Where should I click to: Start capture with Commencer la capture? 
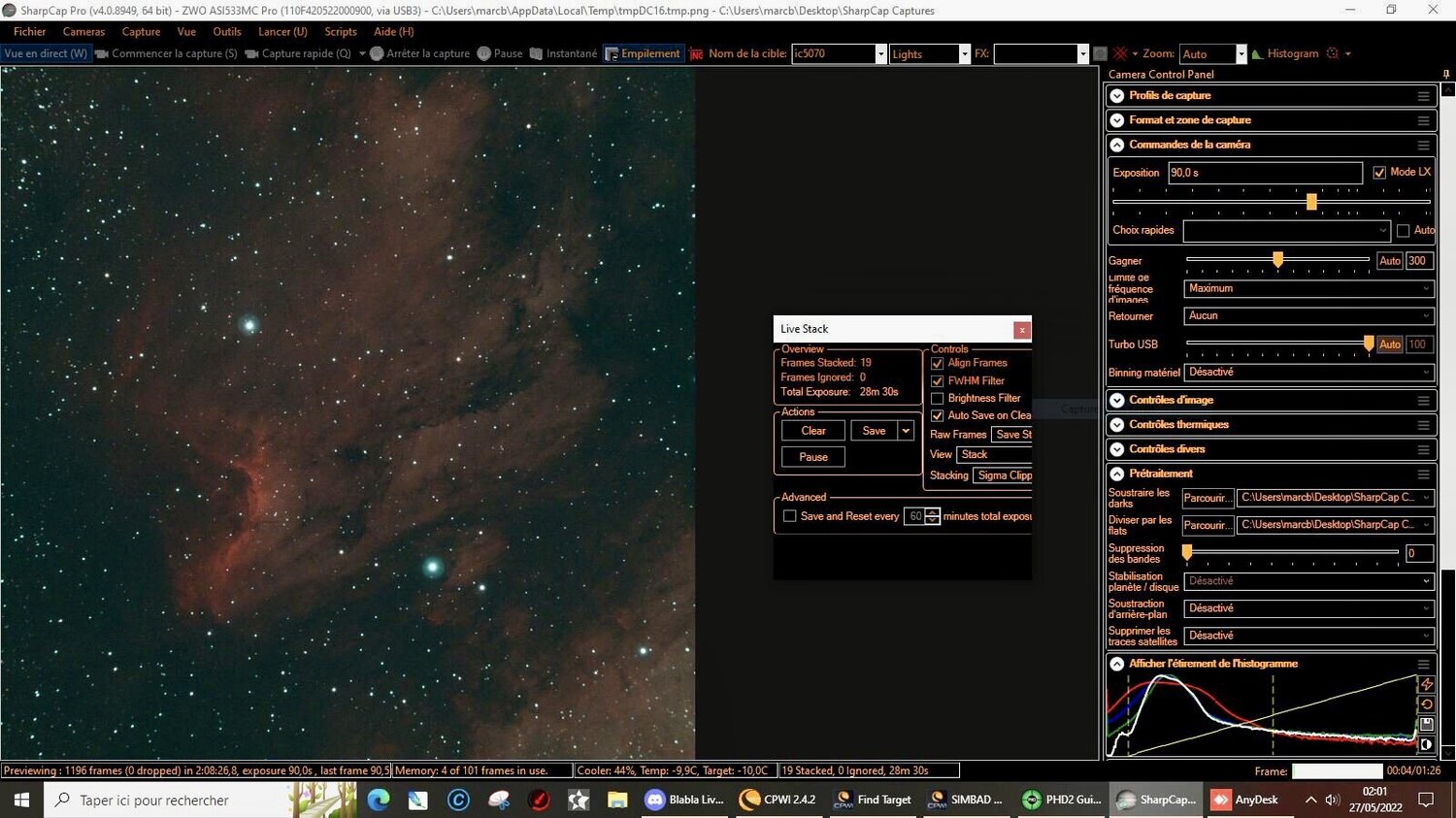(x=166, y=53)
